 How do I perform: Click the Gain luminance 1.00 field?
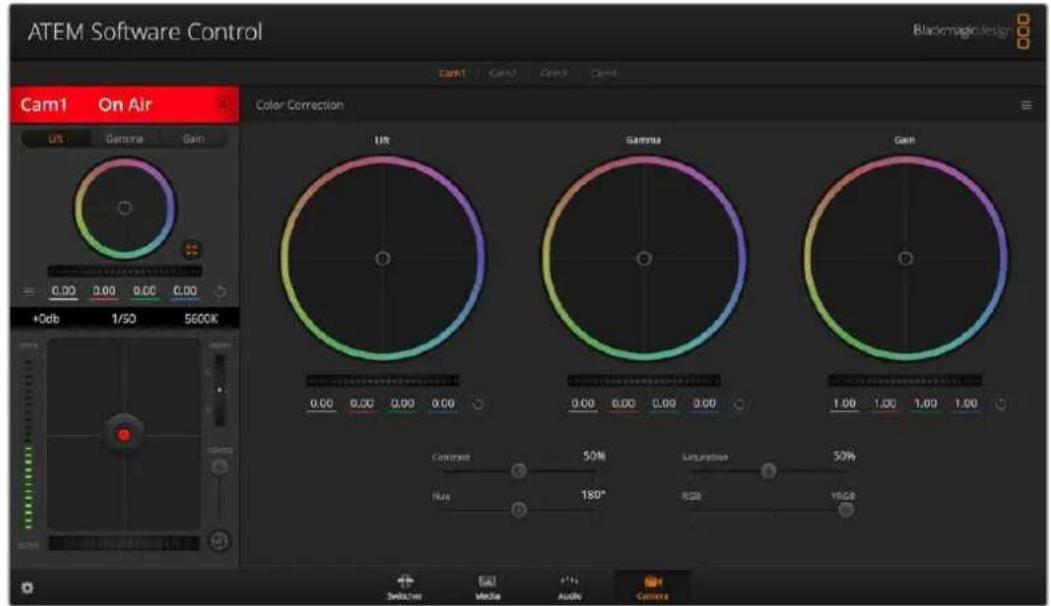coord(845,404)
